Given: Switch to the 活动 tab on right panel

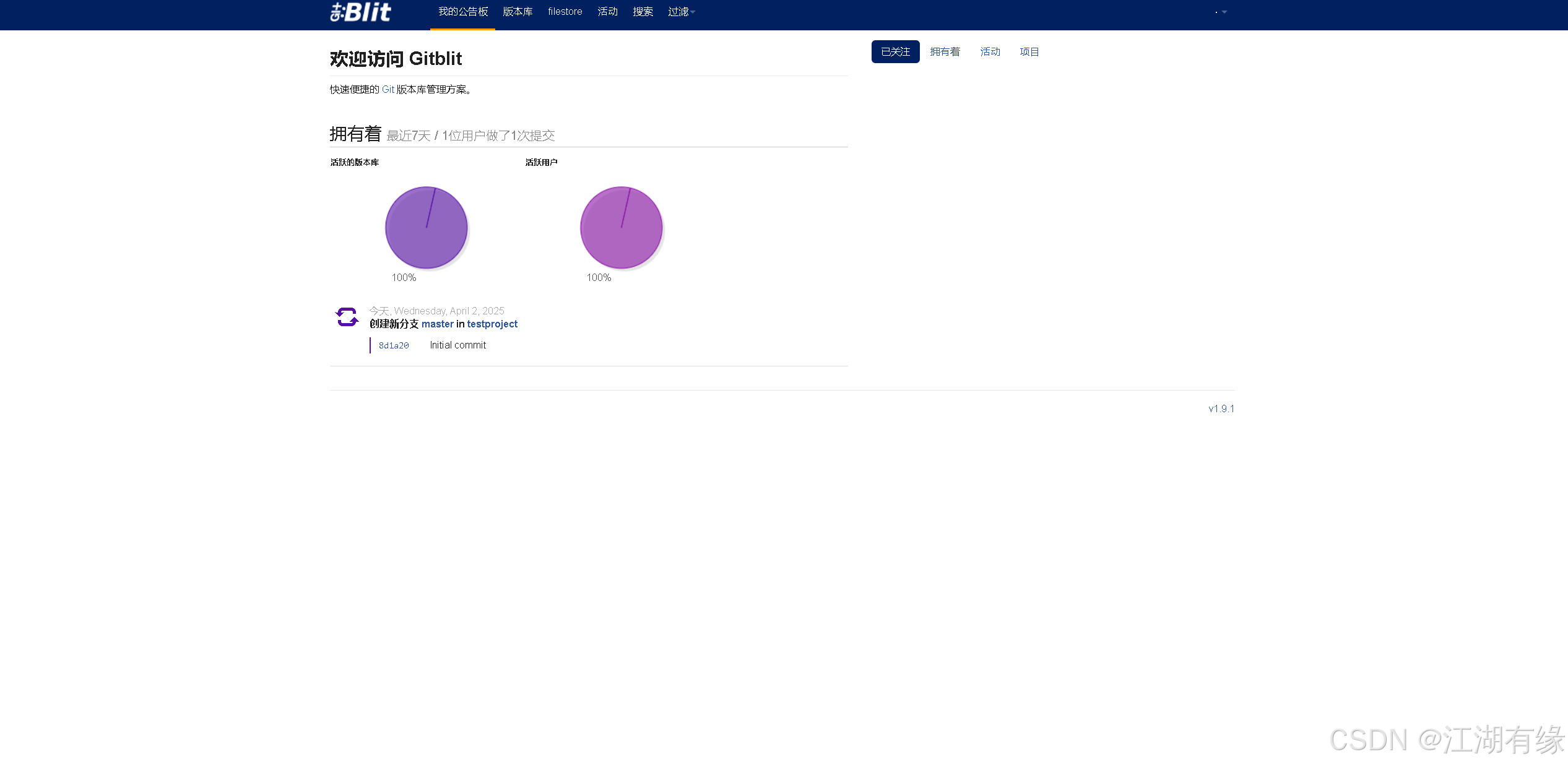Looking at the screenshot, I should (x=990, y=52).
